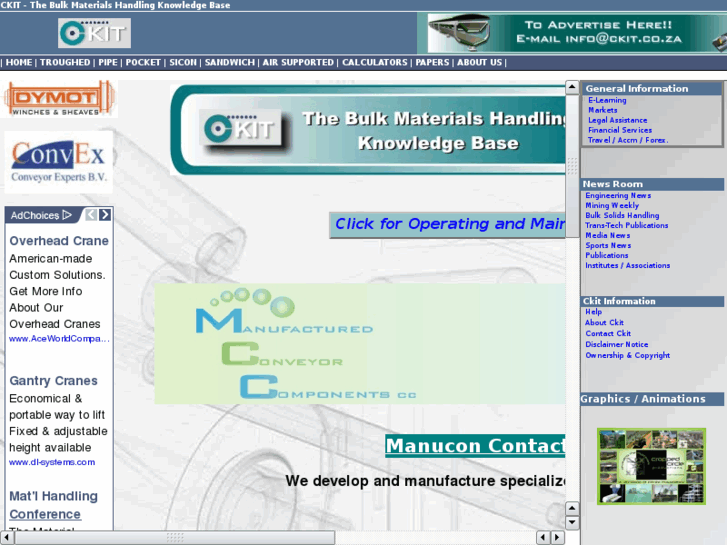Open the Bulk Solids Handling link
727x545 pixels.
click(x=622, y=215)
